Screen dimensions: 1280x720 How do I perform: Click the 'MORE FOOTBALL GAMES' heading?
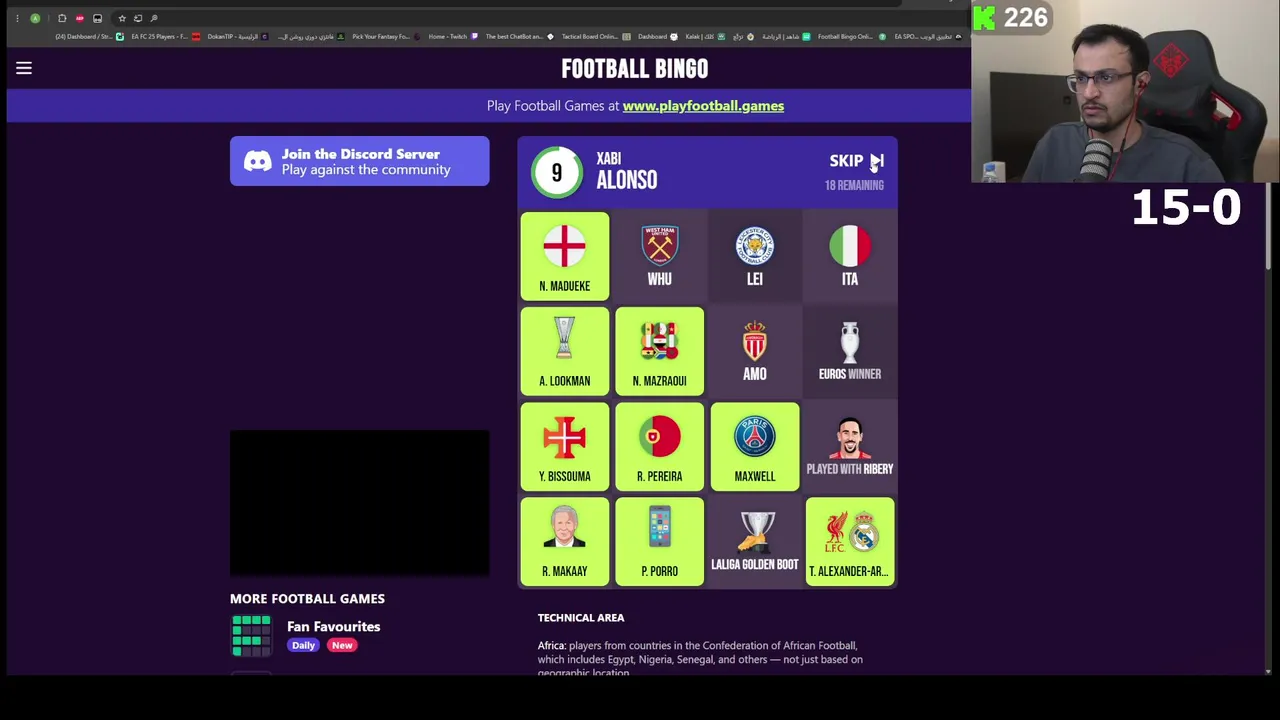click(x=307, y=598)
